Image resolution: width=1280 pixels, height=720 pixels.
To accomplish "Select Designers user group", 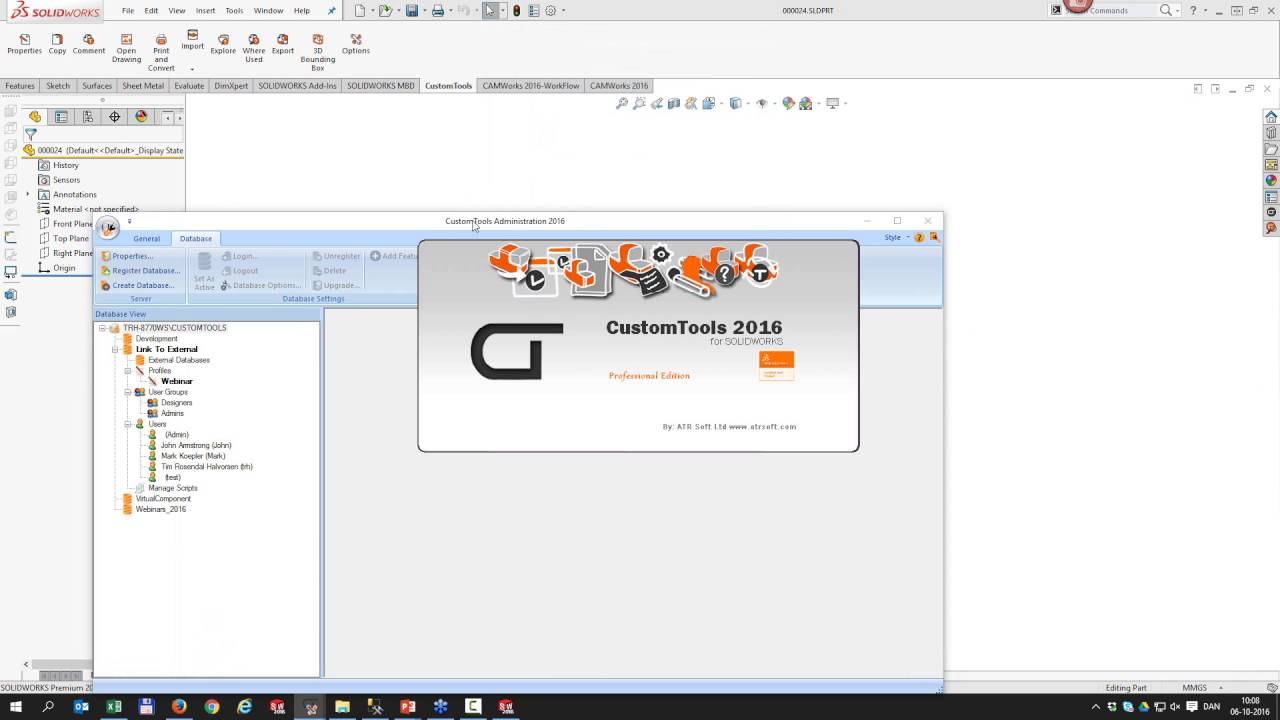I will point(176,403).
